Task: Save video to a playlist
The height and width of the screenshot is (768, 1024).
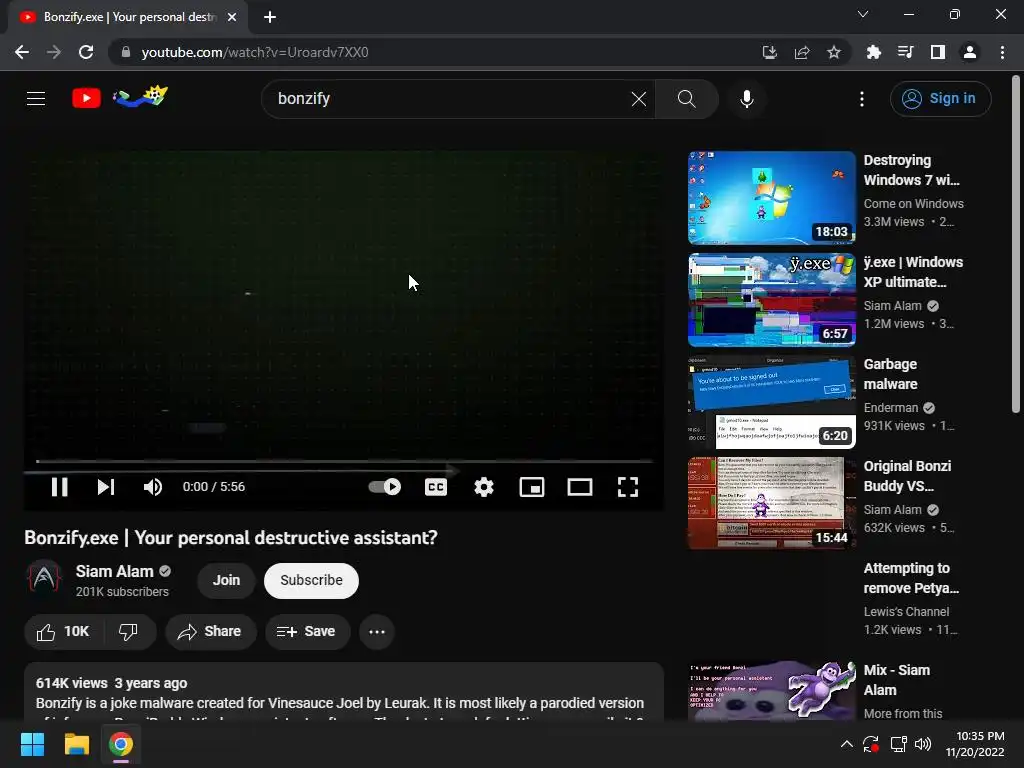Action: tap(307, 632)
